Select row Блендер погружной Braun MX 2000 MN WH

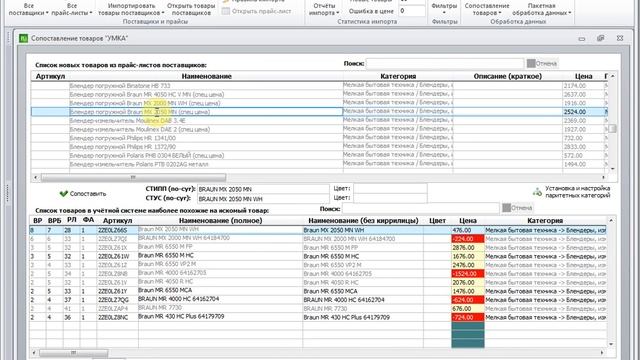(319, 103)
